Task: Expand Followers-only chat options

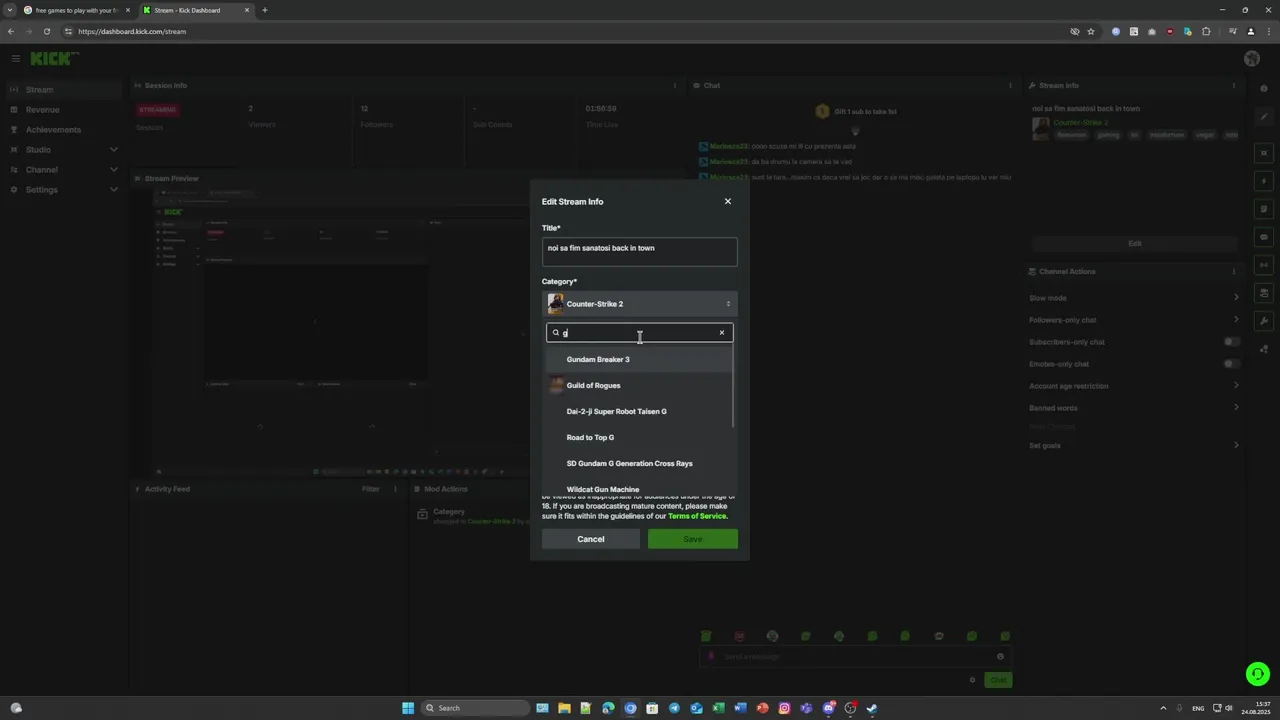Action: click(1135, 320)
